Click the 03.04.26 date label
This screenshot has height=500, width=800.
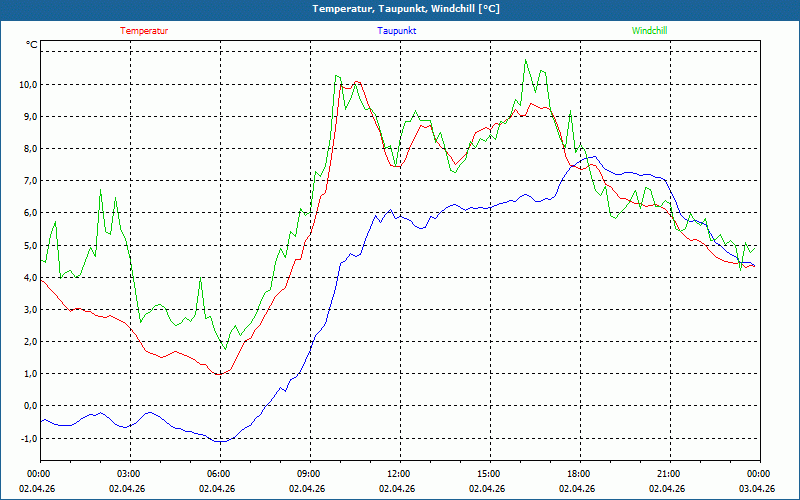(x=757, y=489)
